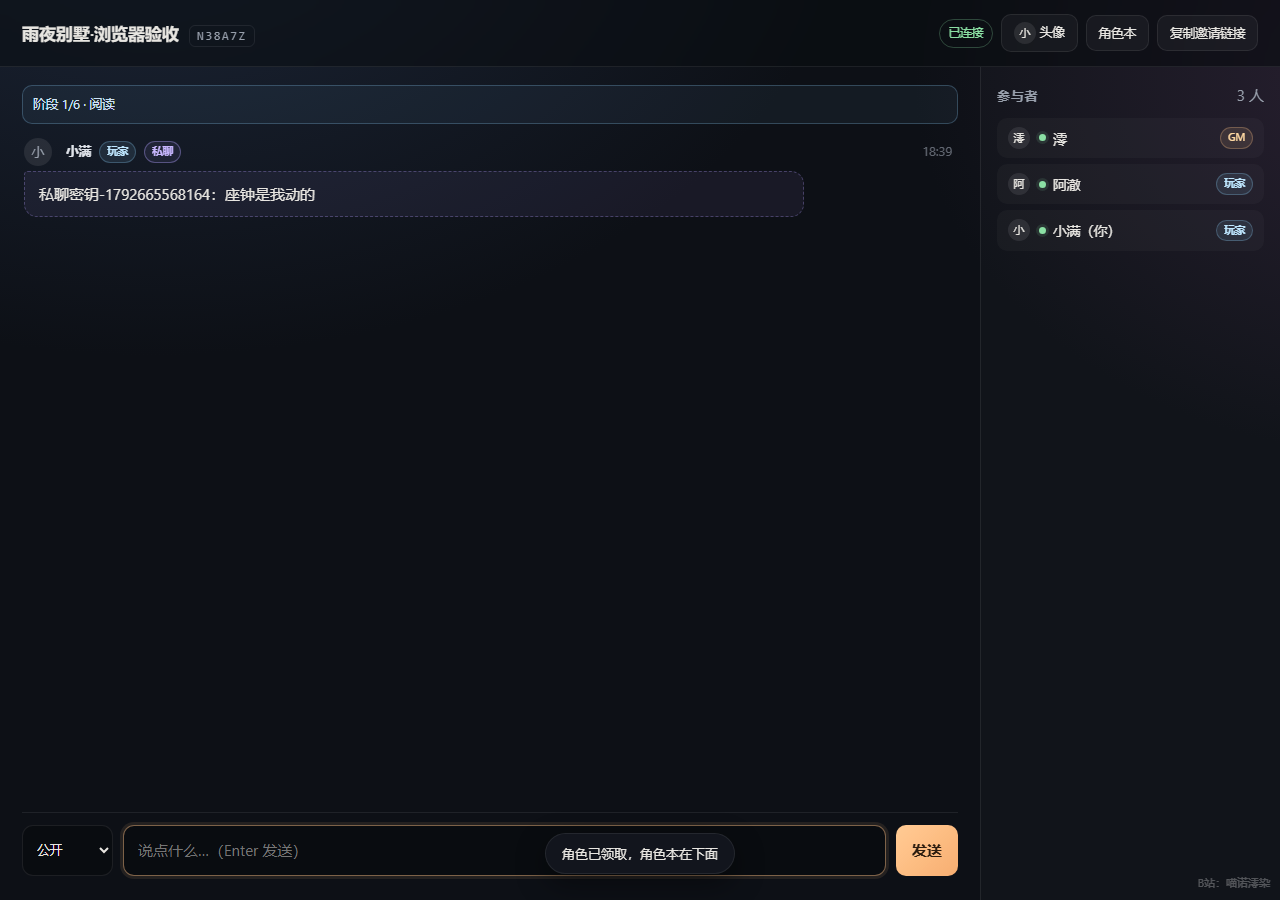Click the GM badge next to 澪
This screenshot has width=1280, height=900.
[1236, 138]
